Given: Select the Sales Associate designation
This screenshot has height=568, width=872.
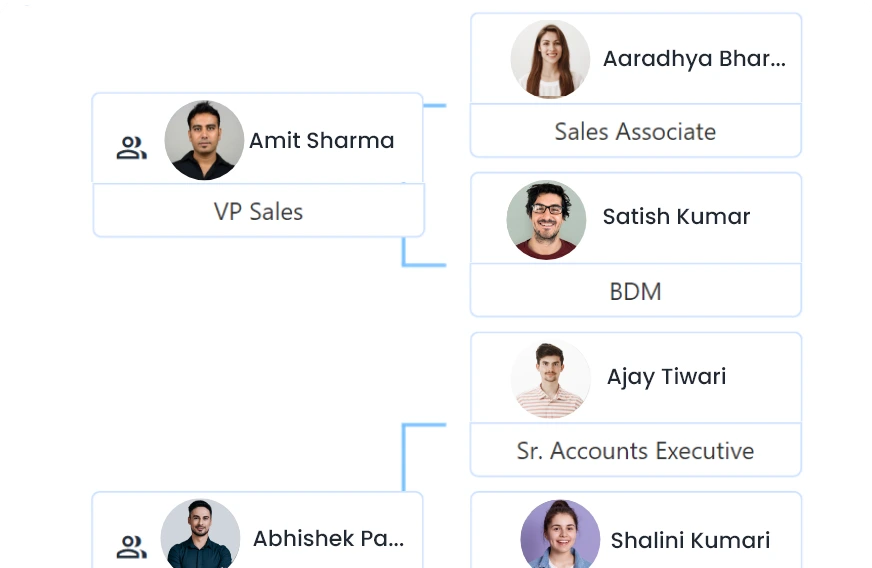Looking at the screenshot, I should click(x=635, y=132).
